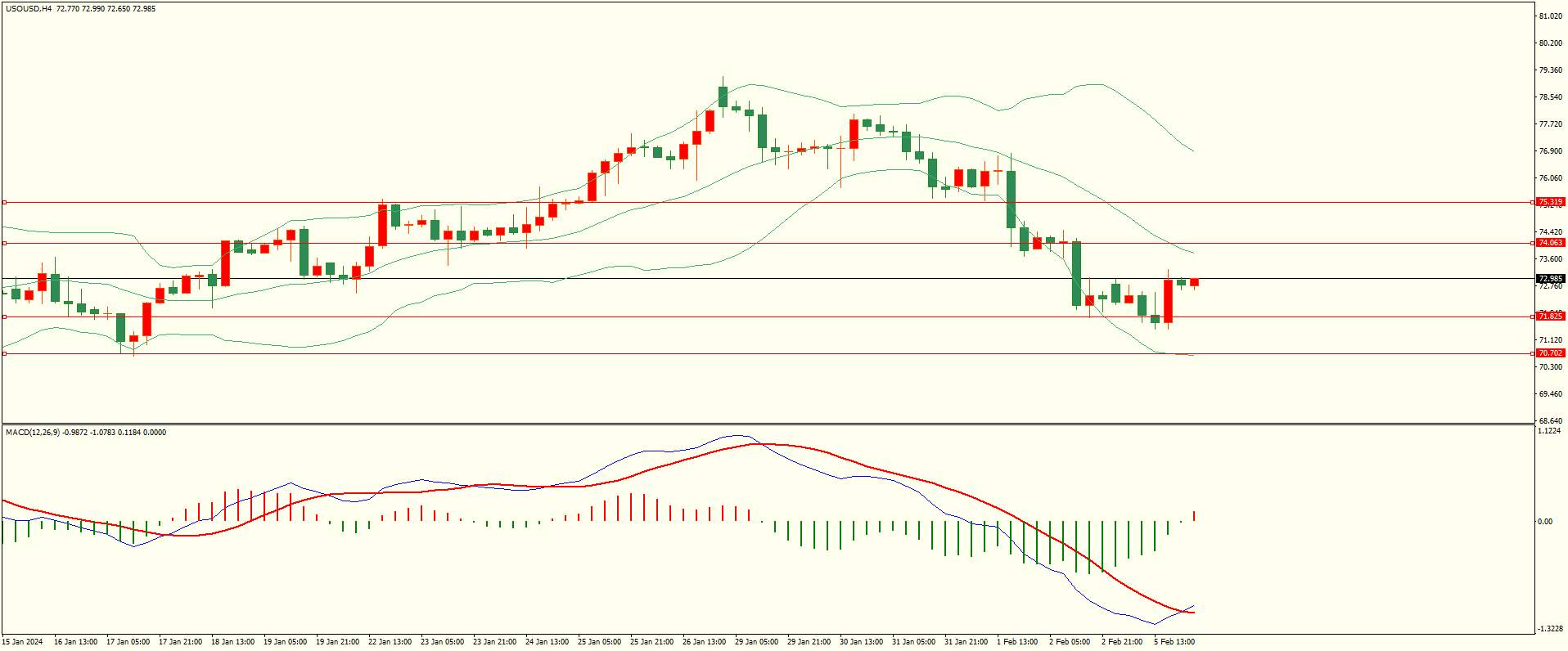Viewport: 1568px width, 651px height.
Task: Click the '26 Jan 13:00' time axis label
Action: (x=704, y=642)
